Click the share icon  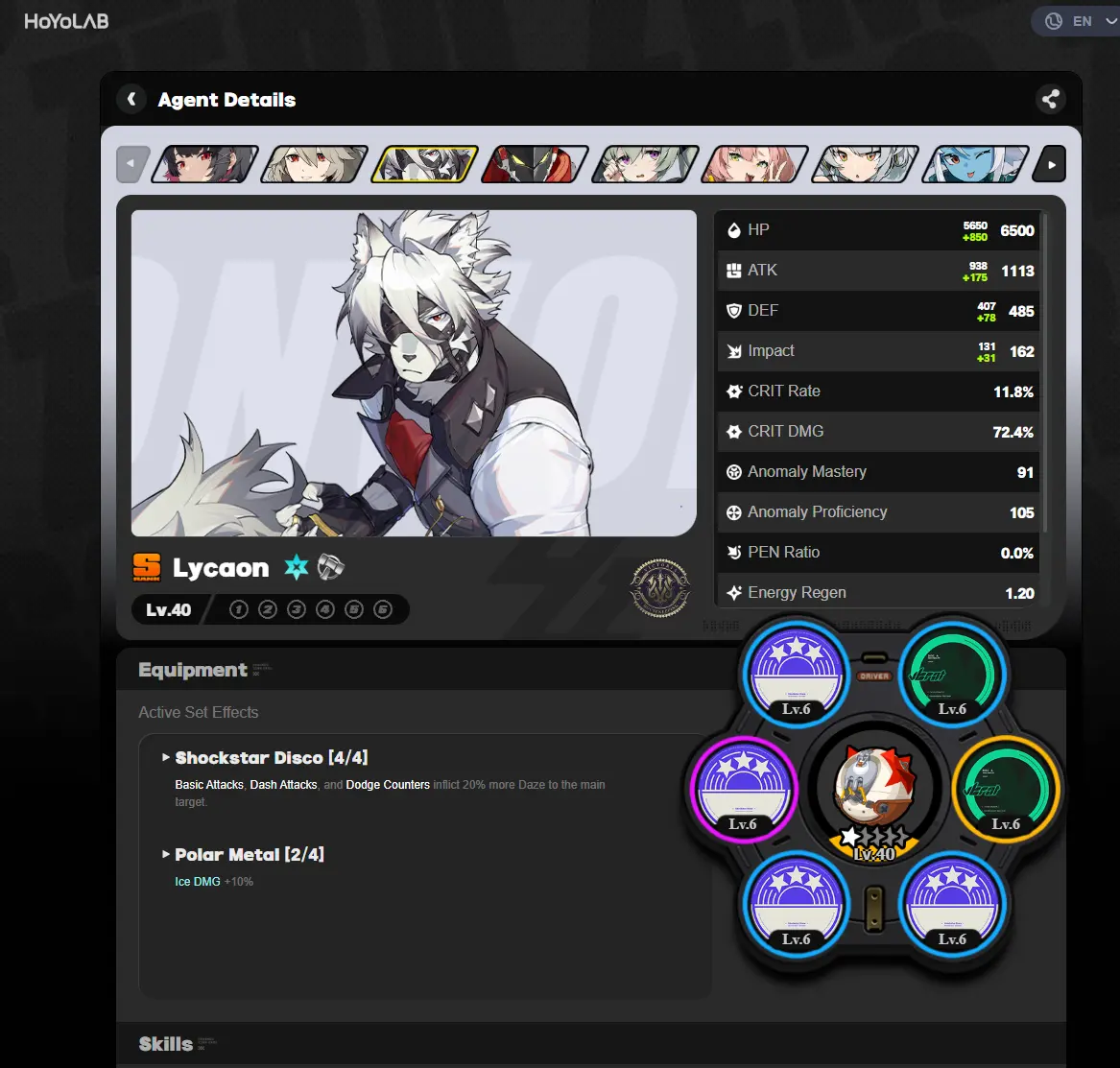[1050, 99]
